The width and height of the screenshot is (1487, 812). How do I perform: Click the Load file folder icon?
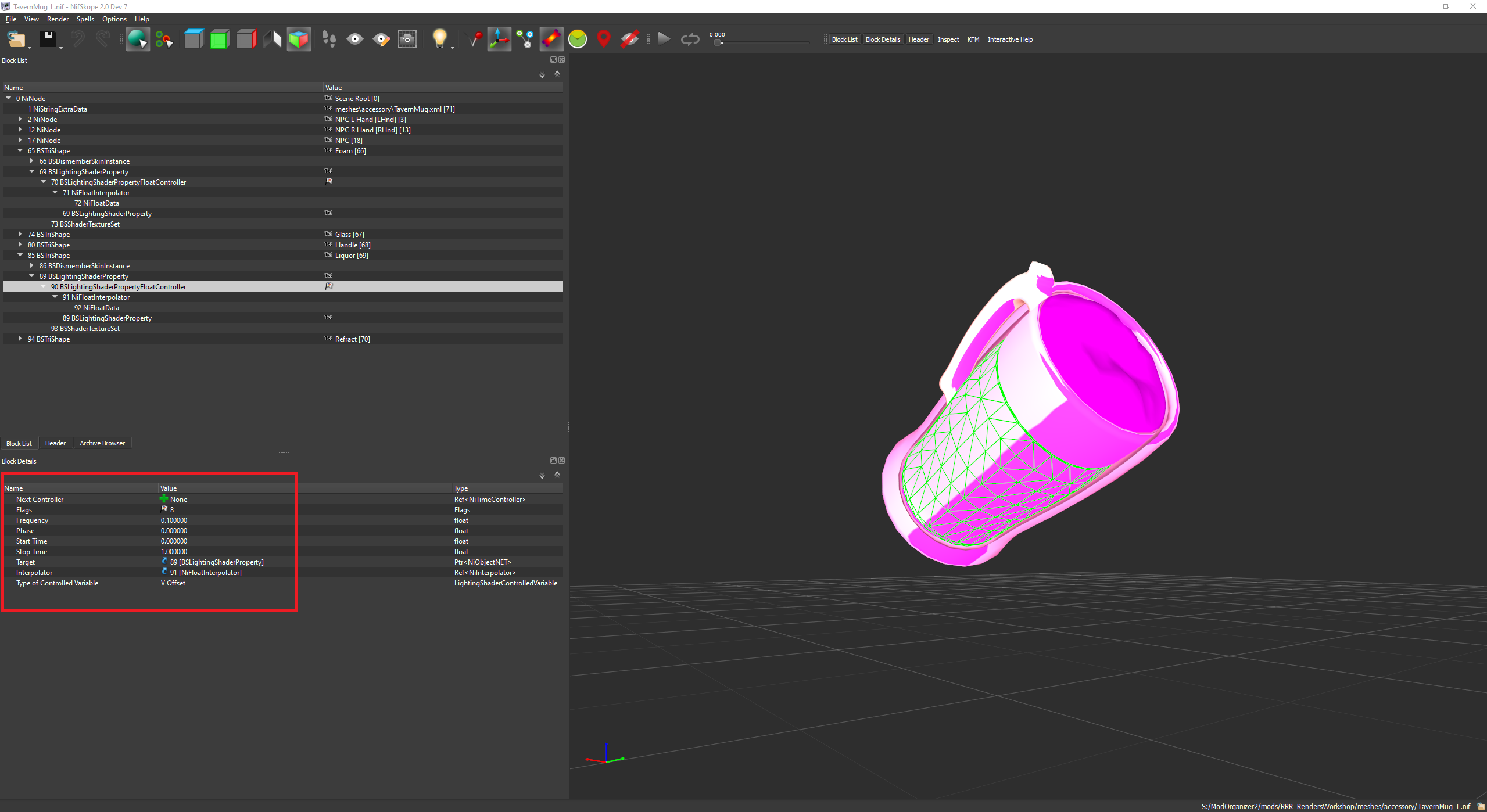[16, 39]
